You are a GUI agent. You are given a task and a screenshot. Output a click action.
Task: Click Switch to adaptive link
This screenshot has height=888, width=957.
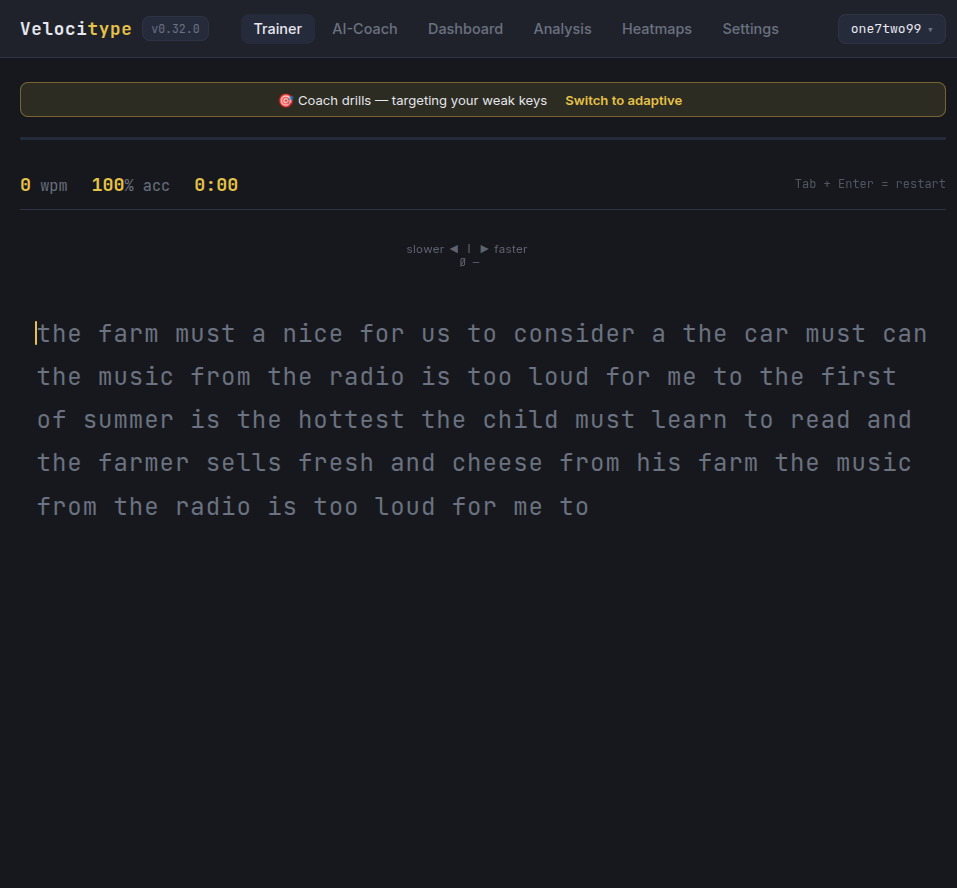(623, 101)
